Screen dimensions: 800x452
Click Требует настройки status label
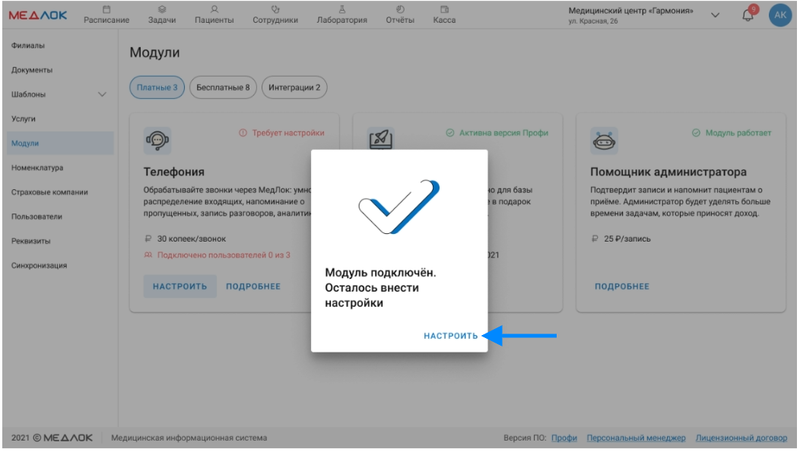pyautogui.click(x=282, y=133)
